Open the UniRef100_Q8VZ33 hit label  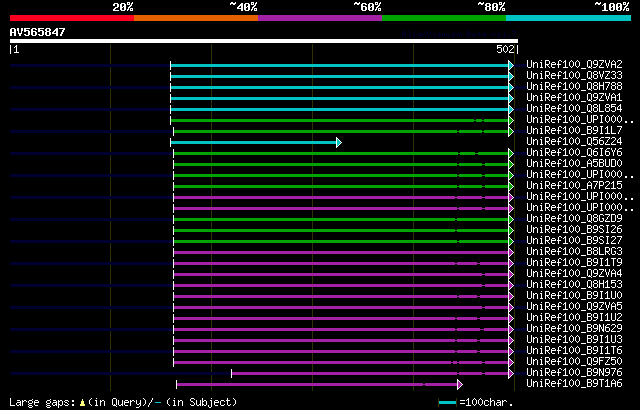tap(574, 75)
